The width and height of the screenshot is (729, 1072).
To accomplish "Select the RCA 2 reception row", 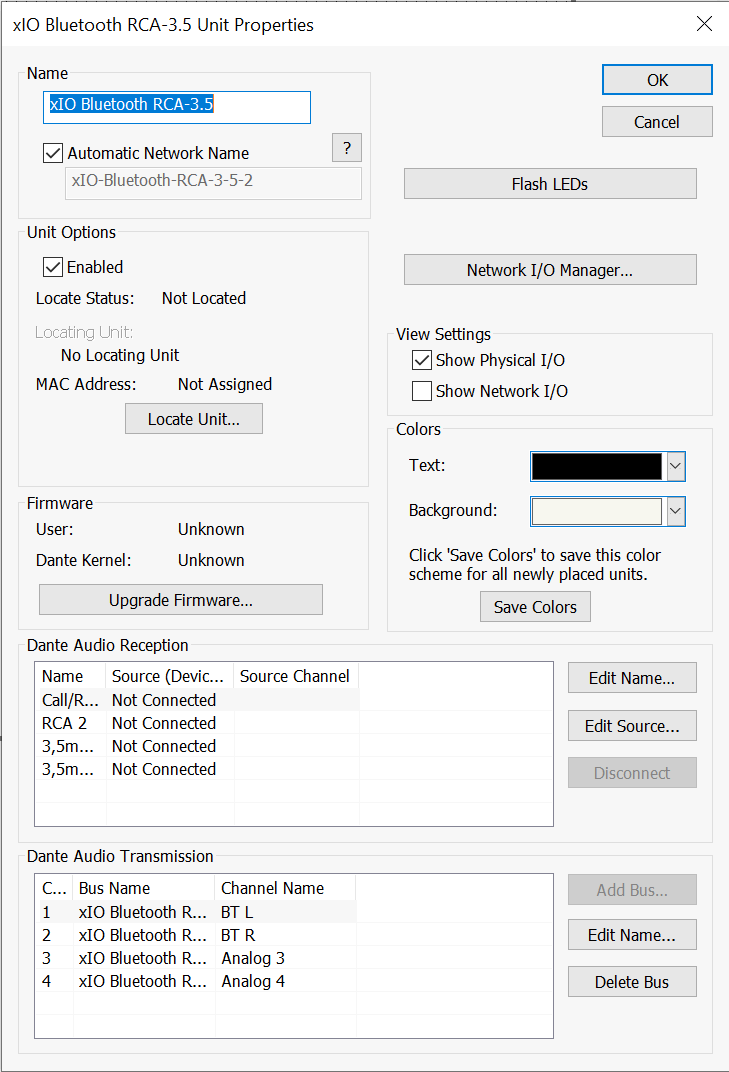I will pyautogui.click(x=198, y=723).
